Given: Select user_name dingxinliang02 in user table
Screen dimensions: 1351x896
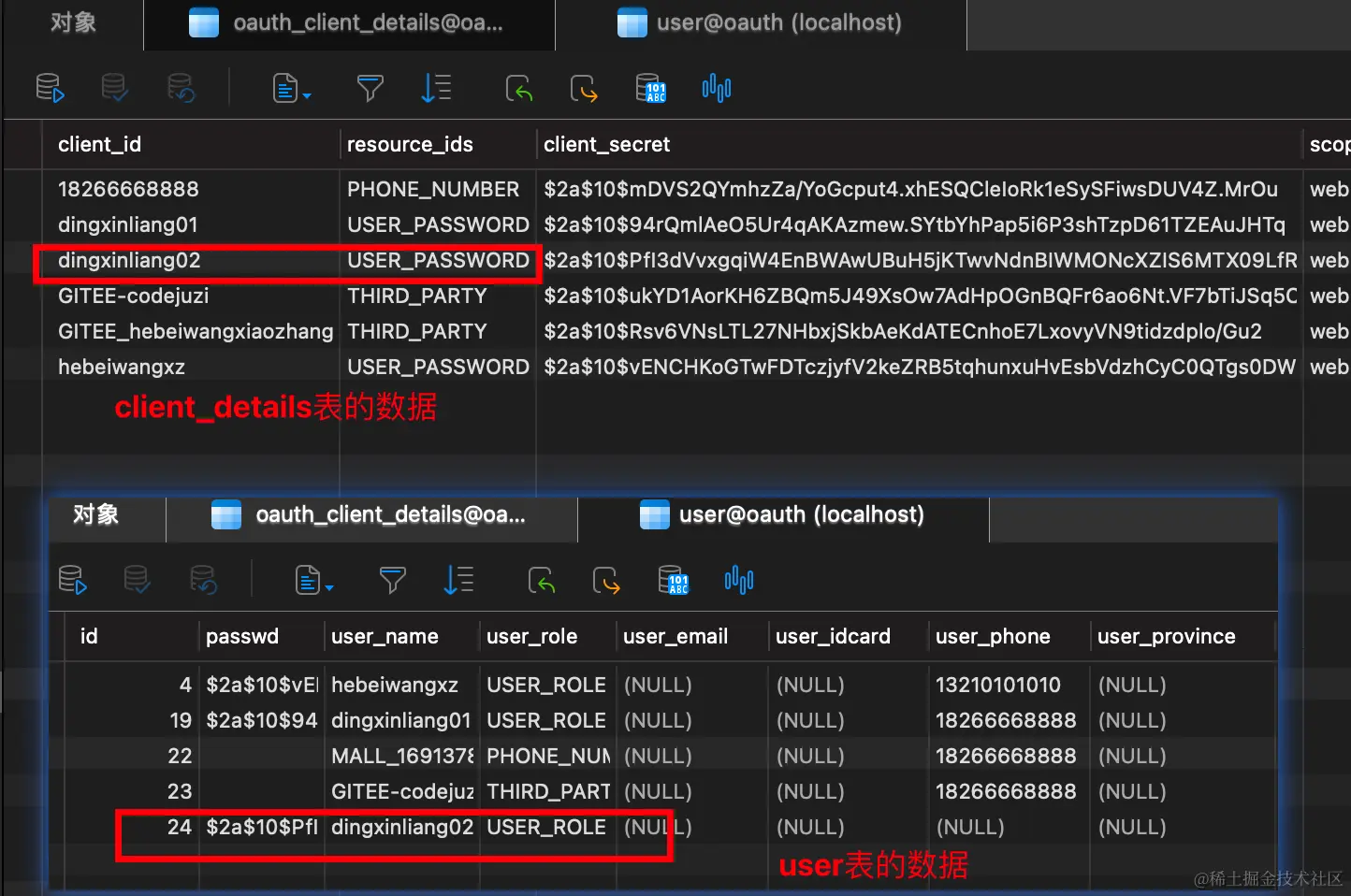Looking at the screenshot, I should click(x=401, y=827).
